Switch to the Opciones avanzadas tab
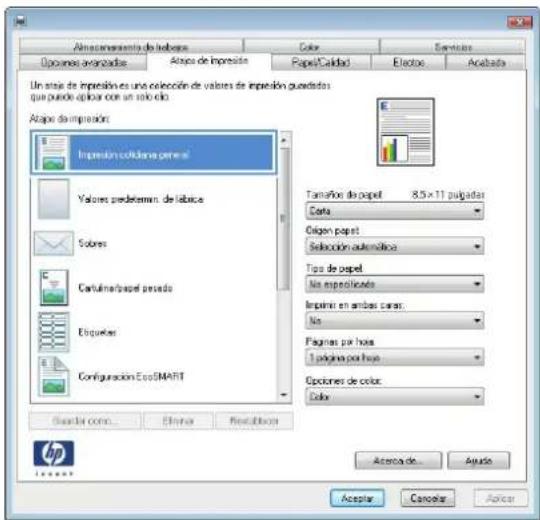Image resolution: width=540 pixels, height=520 pixels. click(83, 63)
